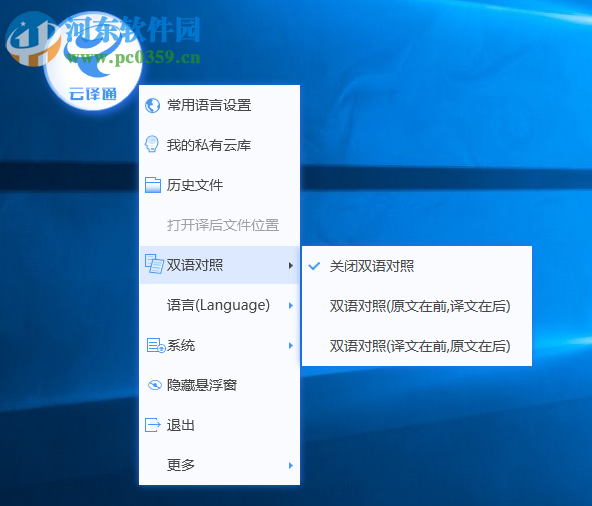592x506 pixels.
Task: Choose 历史文件 from the menu
Action: [219, 185]
